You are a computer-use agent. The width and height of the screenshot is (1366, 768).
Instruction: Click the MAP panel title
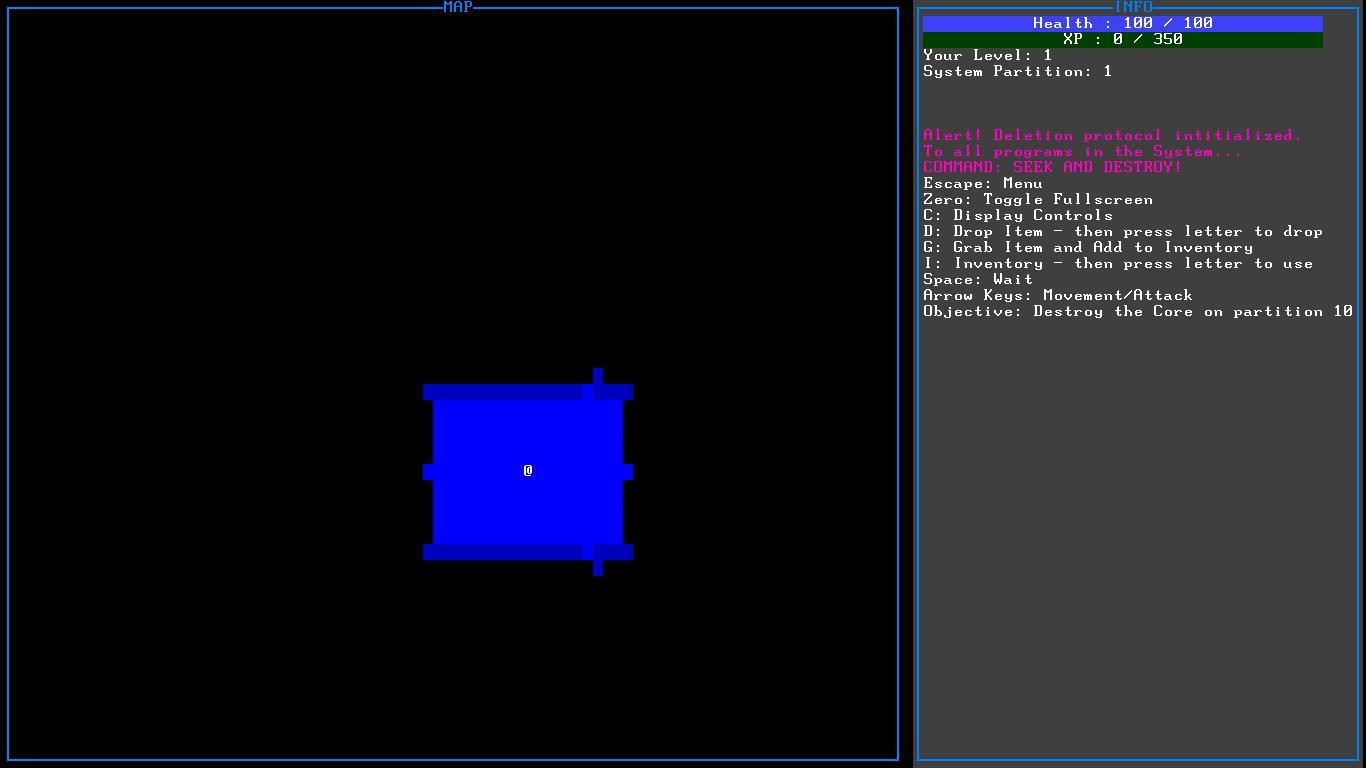pyautogui.click(x=458, y=7)
